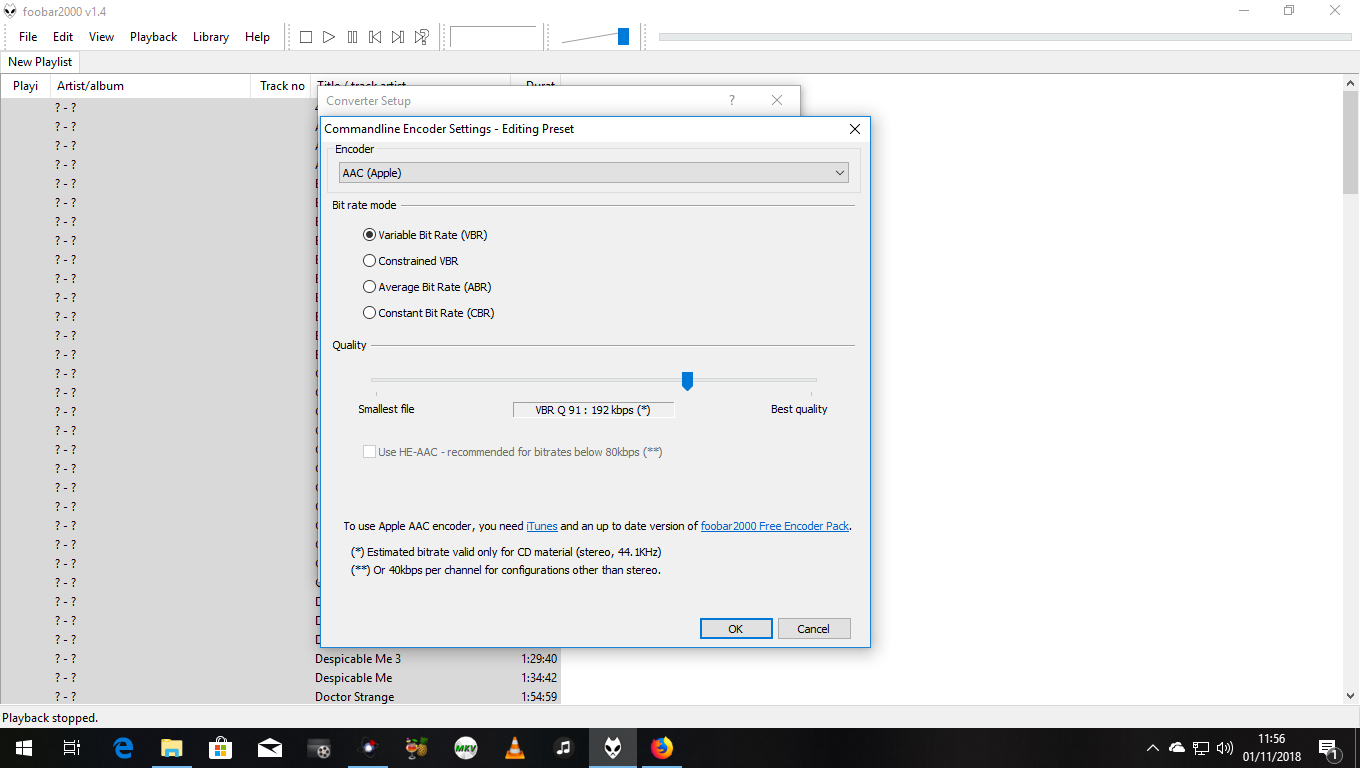1360x768 pixels.
Task: Click the playlist vertical scrollbar thumb
Action: 1350,143
